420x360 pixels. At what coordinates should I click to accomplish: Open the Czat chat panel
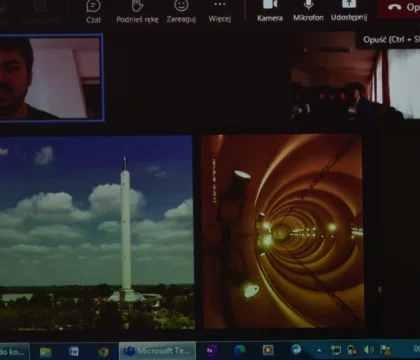pos(93,12)
